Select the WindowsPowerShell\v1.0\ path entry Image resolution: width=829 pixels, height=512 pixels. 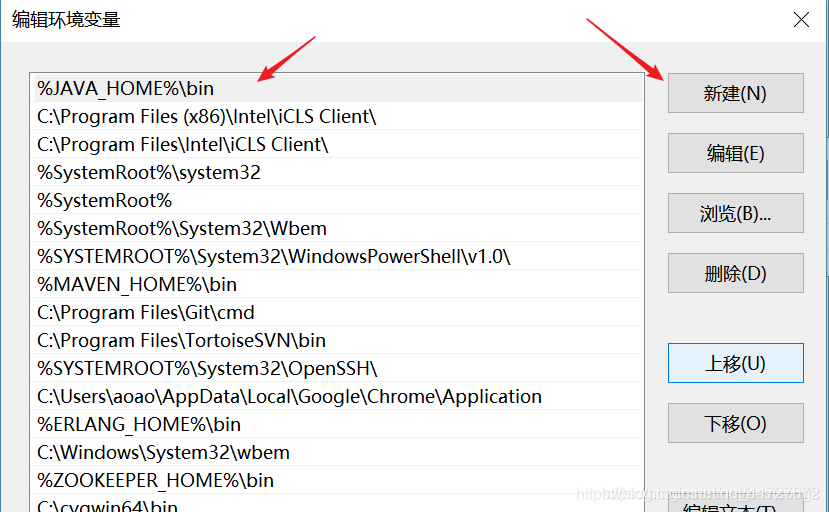[x=337, y=257]
